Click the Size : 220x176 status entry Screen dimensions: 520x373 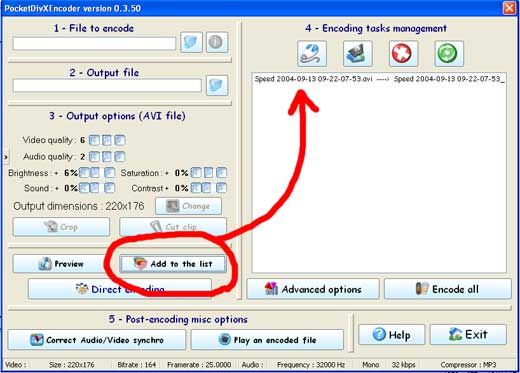[72, 365]
